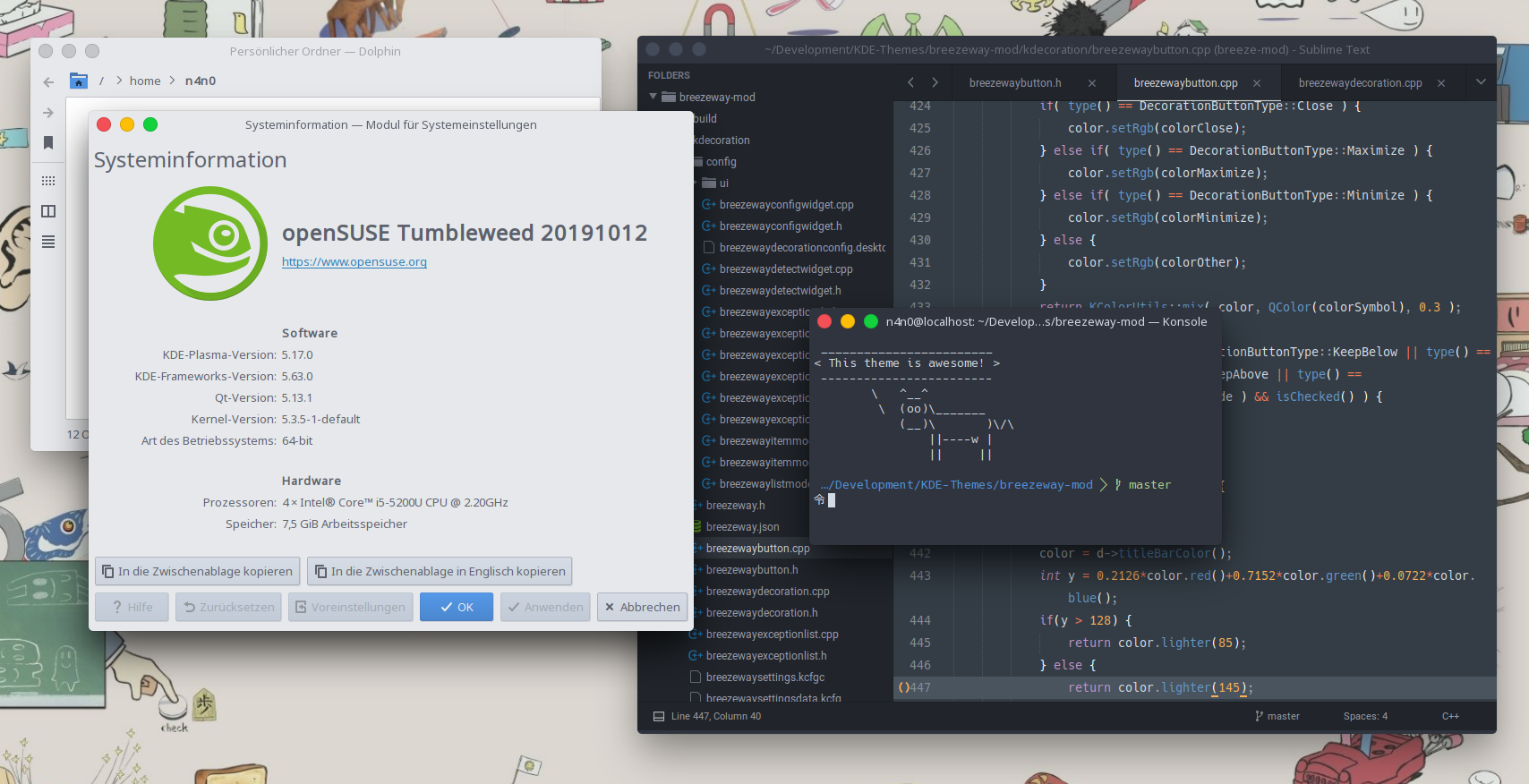Open breezeway.json in sidebar
Image resolution: width=1529 pixels, height=784 pixels.
point(742,527)
